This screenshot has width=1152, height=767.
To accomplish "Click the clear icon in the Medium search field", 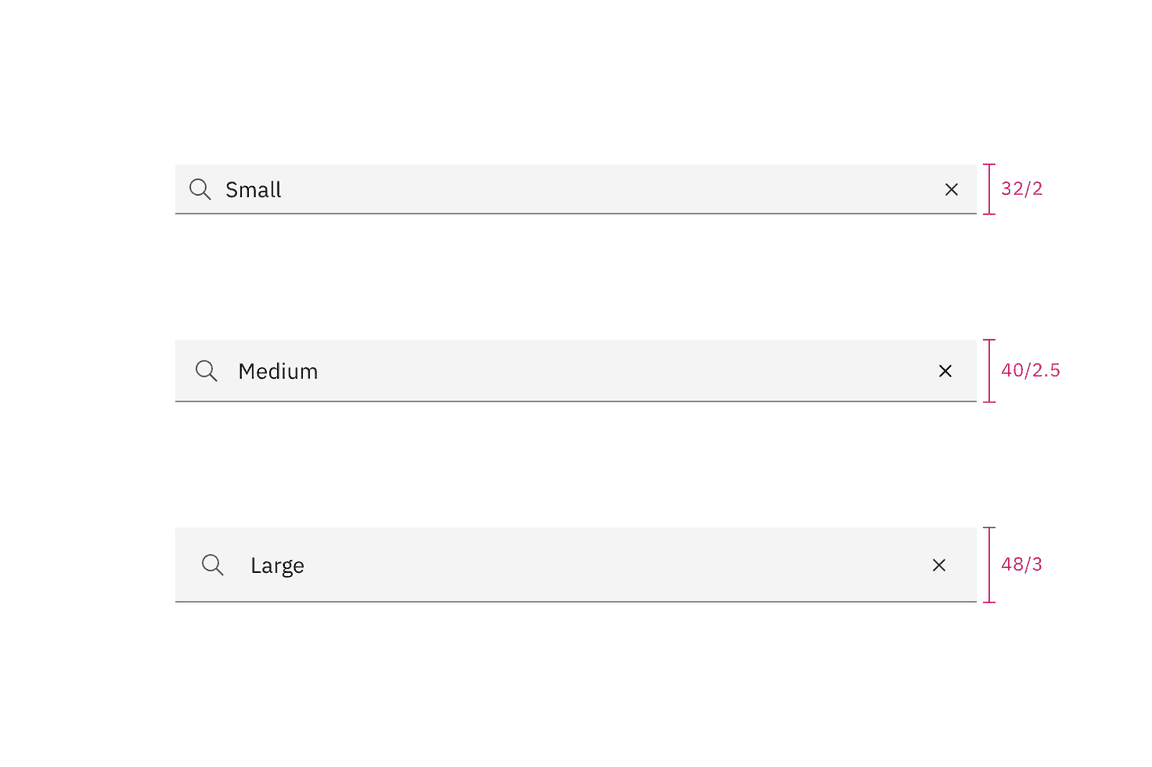I will tap(945, 370).
